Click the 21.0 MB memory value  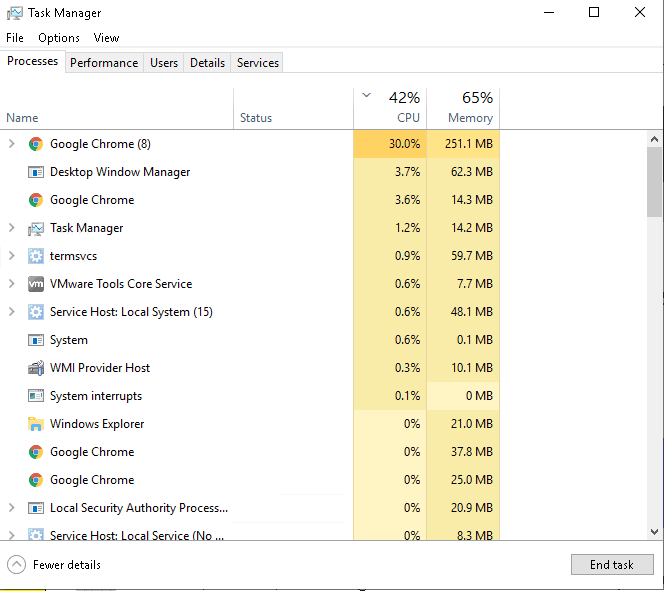click(x=472, y=424)
